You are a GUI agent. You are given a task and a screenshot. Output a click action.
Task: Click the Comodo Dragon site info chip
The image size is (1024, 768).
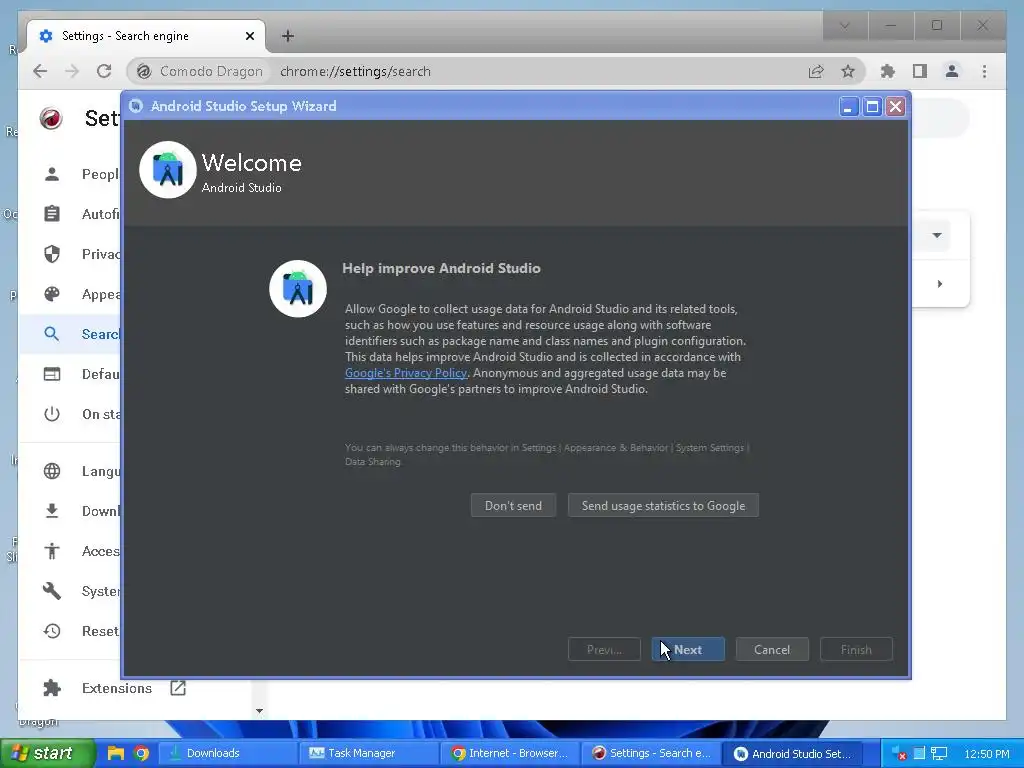200,71
